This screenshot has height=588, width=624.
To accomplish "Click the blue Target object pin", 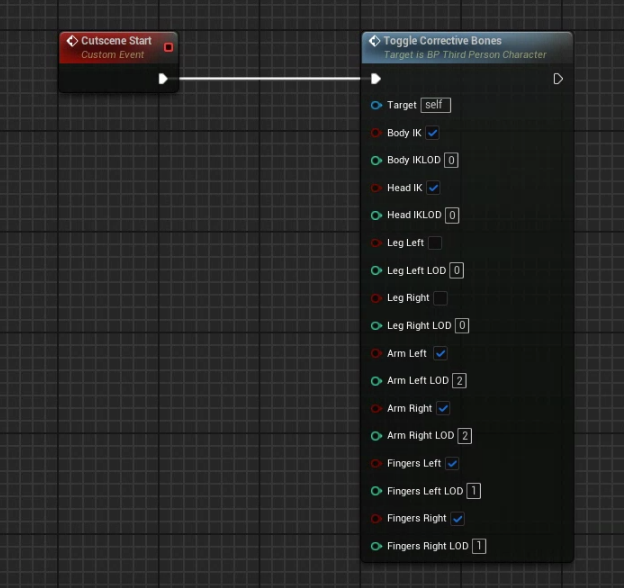I will coord(376,105).
